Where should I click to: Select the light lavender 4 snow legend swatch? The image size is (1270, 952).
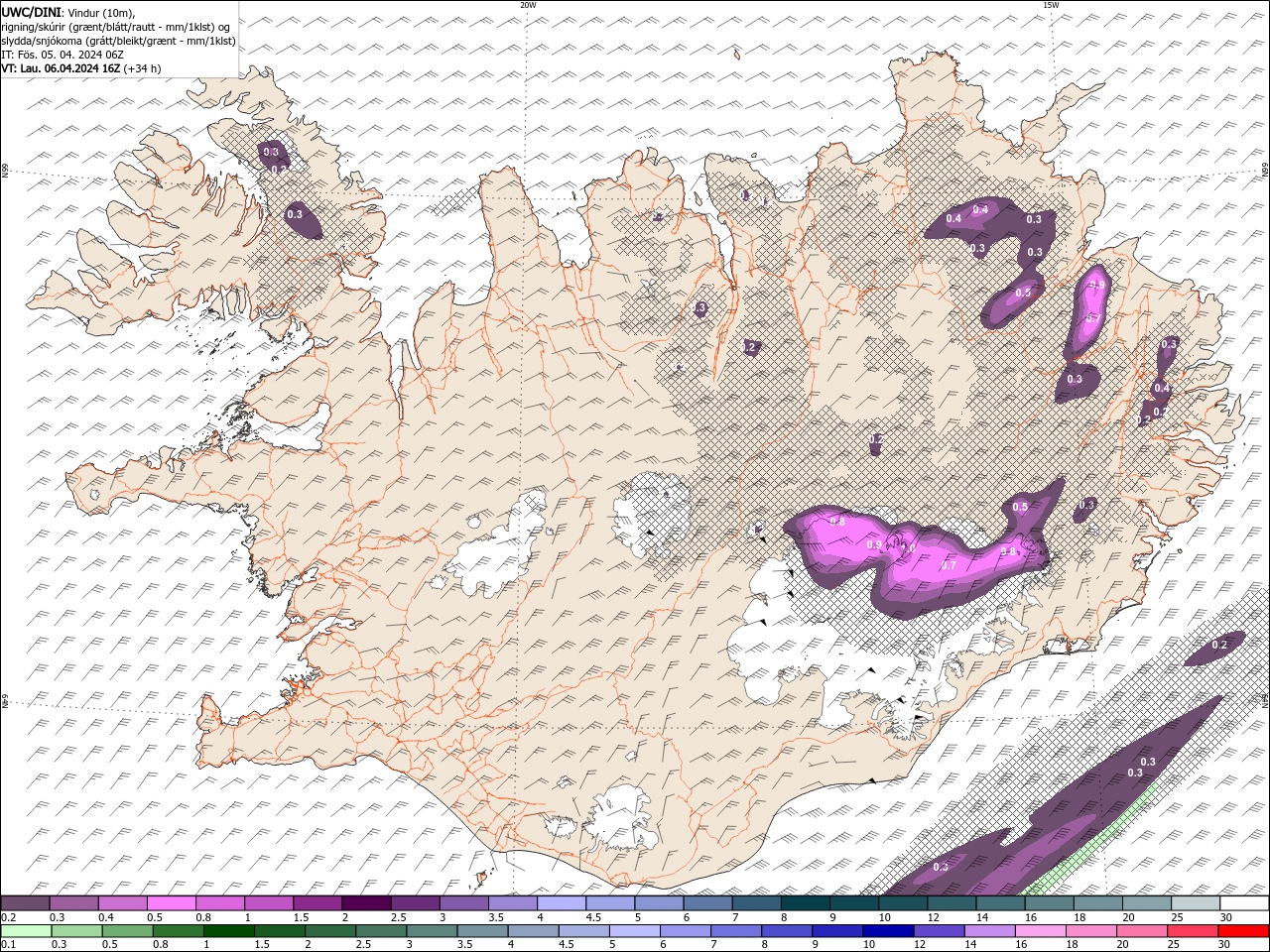pos(562,903)
